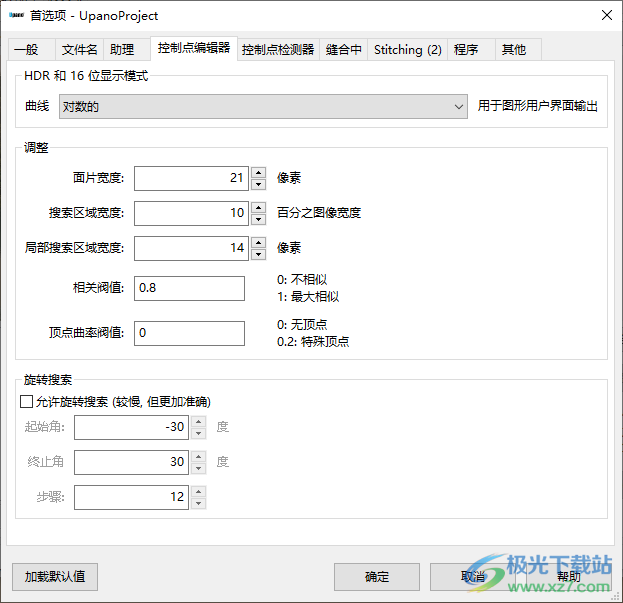Decrease 搜索区域宽度 with down arrow
Viewport: 623px width, 603px height.
259,219
